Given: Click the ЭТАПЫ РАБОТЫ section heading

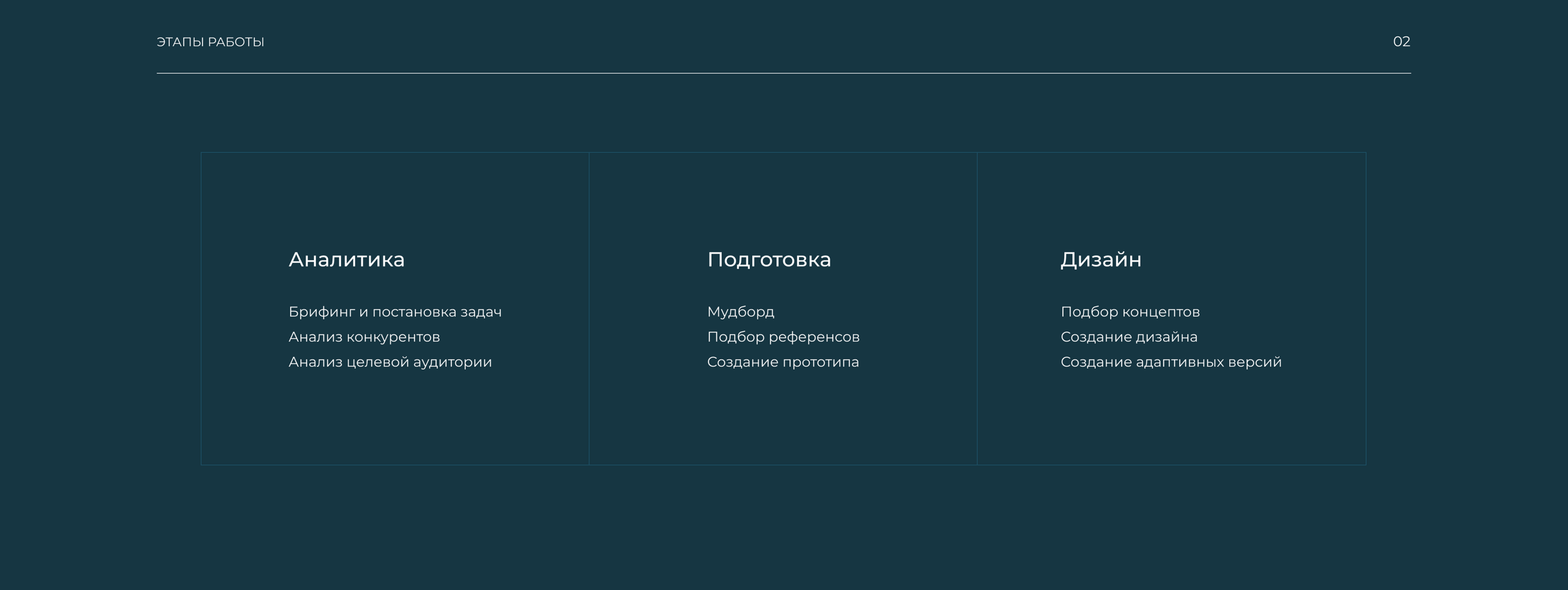Looking at the screenshot, I should [x=210, y=42].
